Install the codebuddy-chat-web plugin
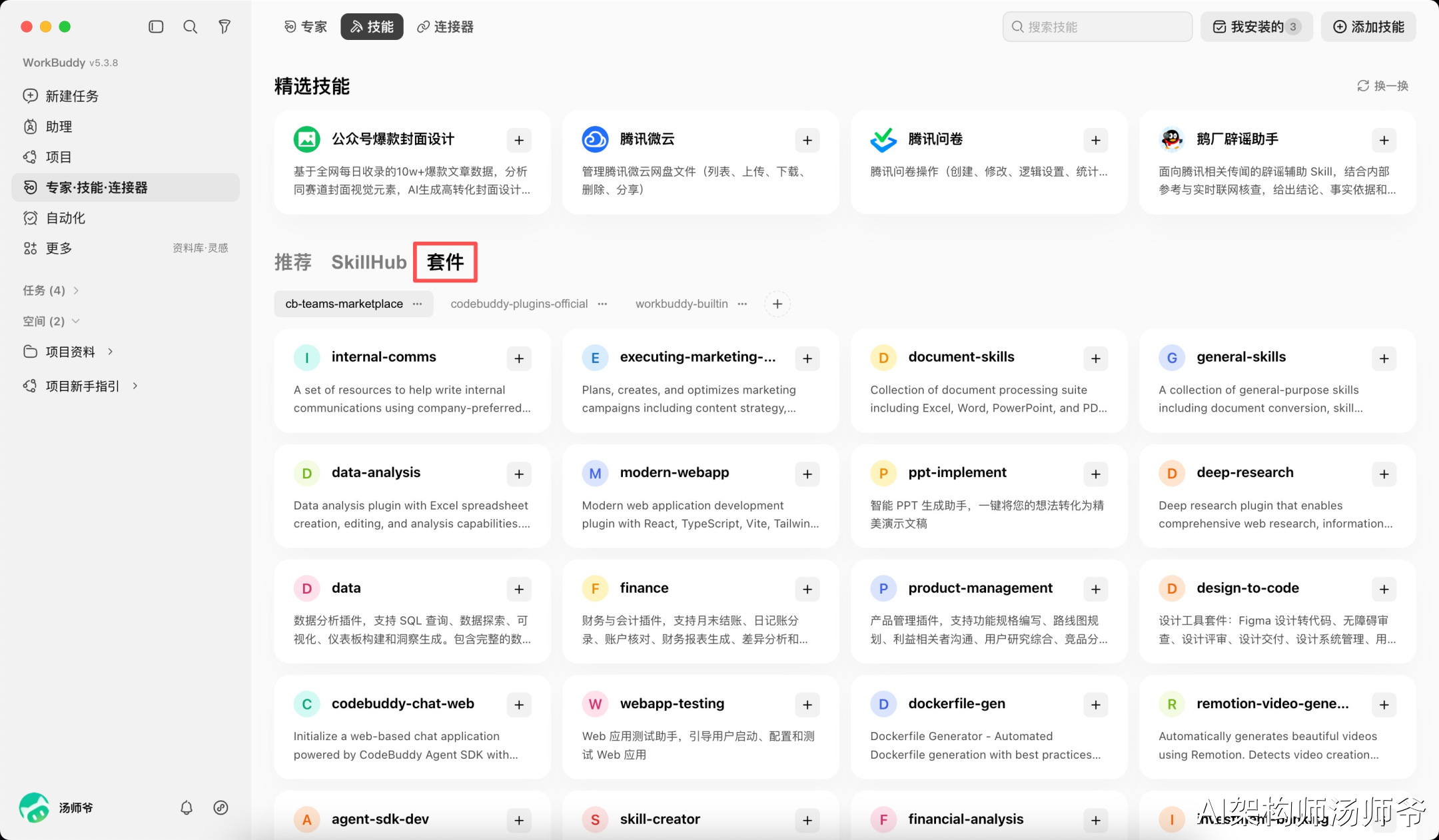The height and width of the screenshot is (840, 1439). [x=519, y=705]
